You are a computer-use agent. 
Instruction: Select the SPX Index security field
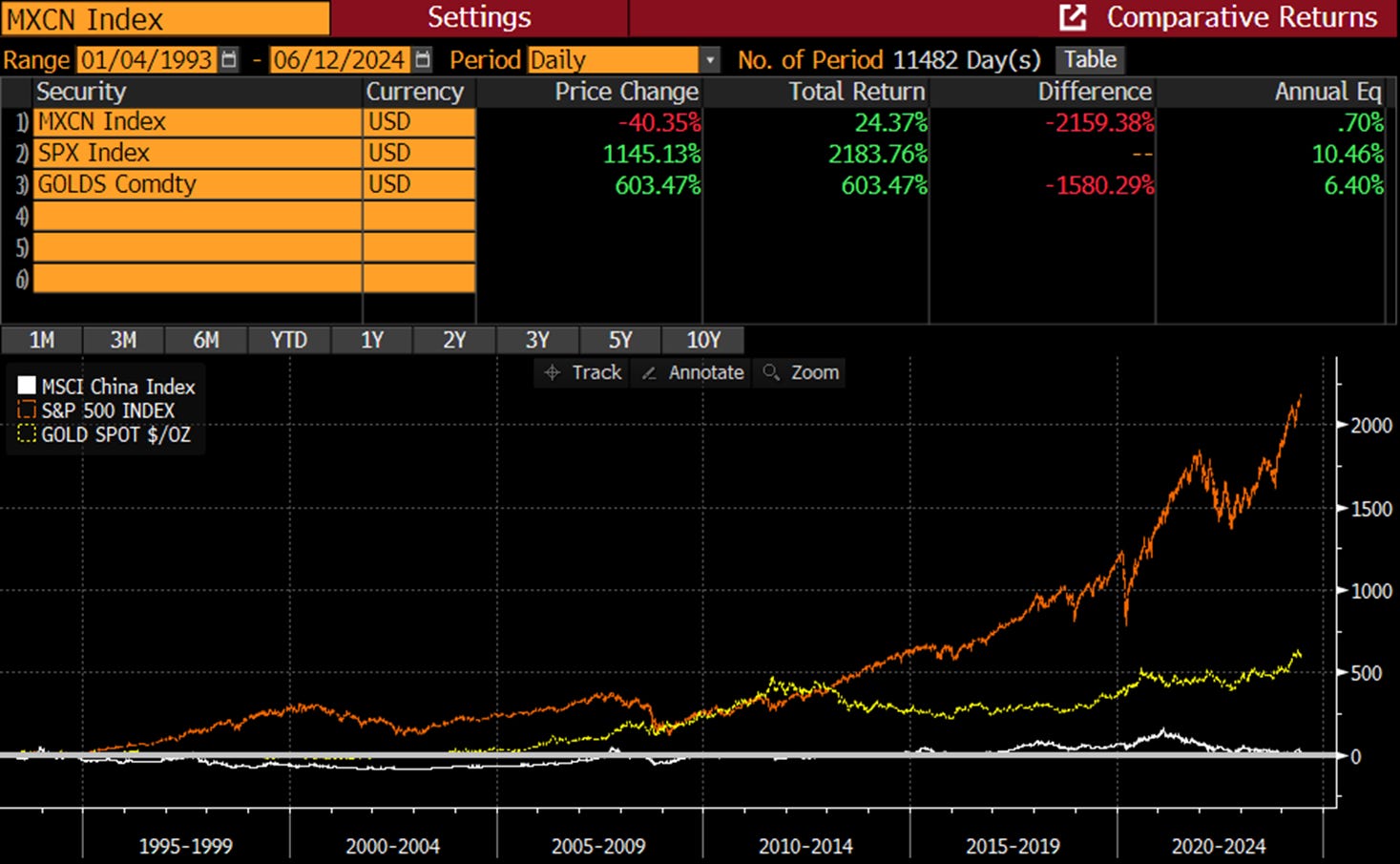[x=198, y=154]
